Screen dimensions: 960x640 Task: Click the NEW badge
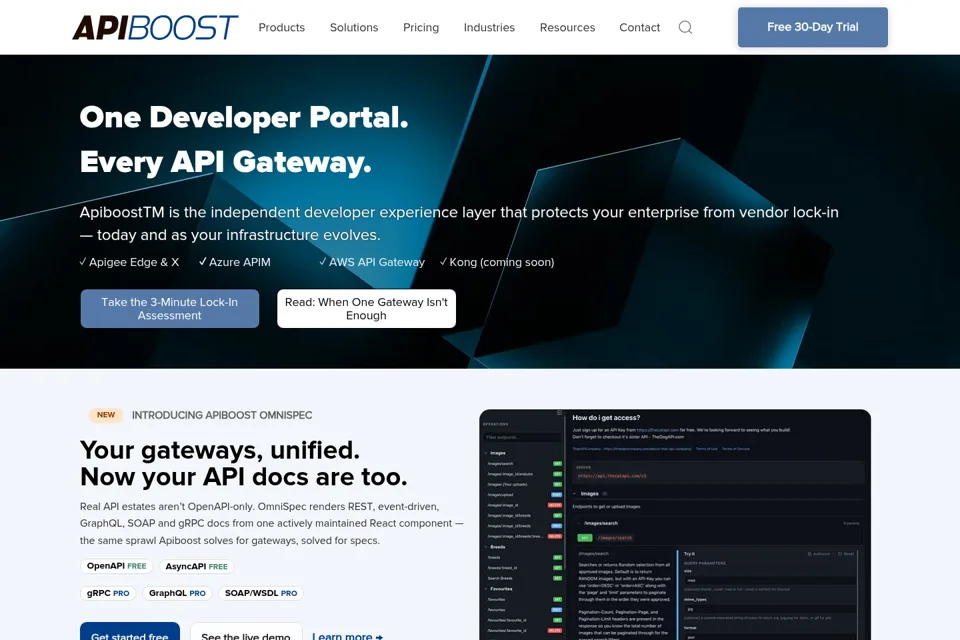tap(106, 415)
